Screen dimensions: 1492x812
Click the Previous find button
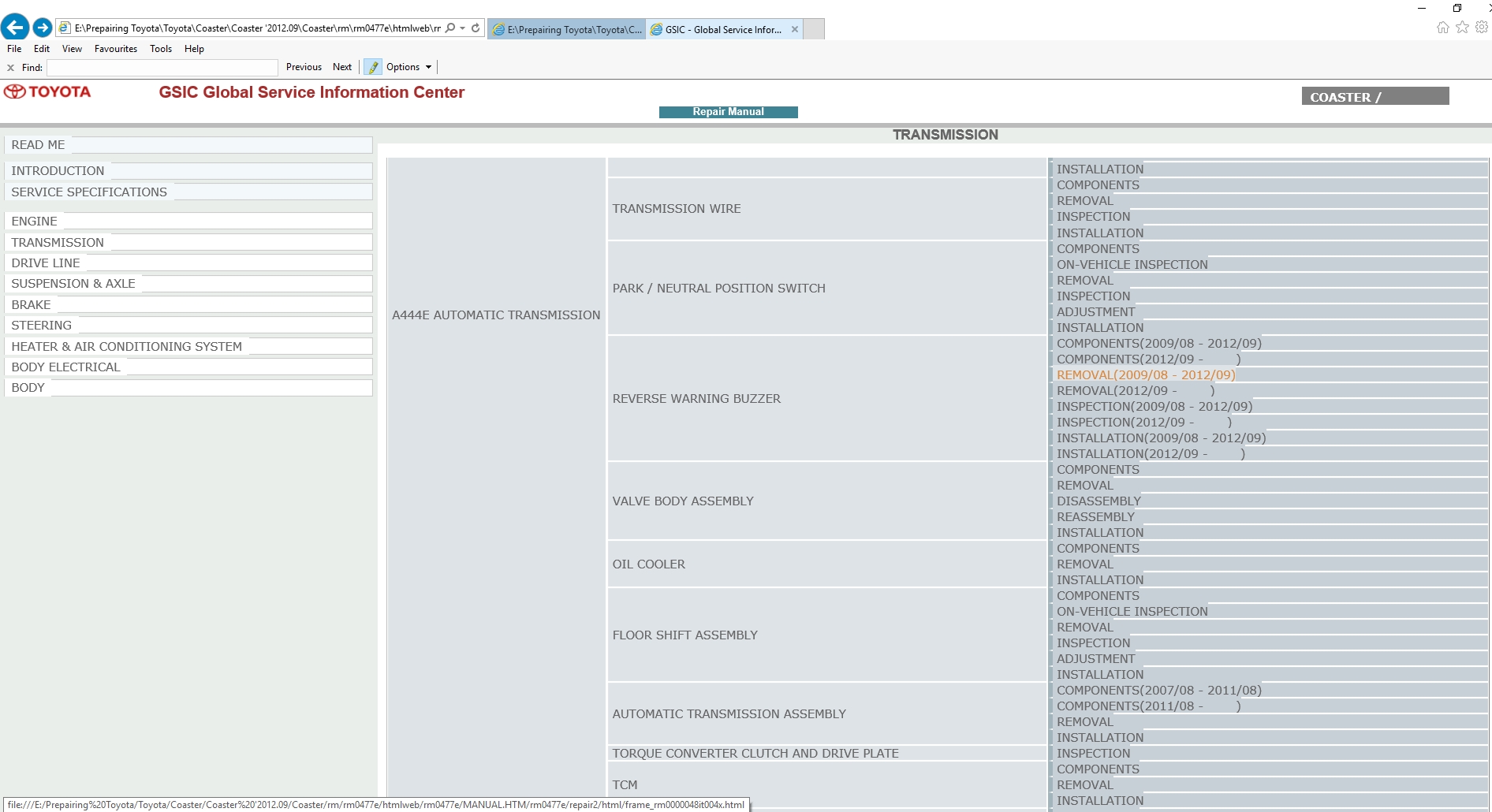click(x=304, y=67)
